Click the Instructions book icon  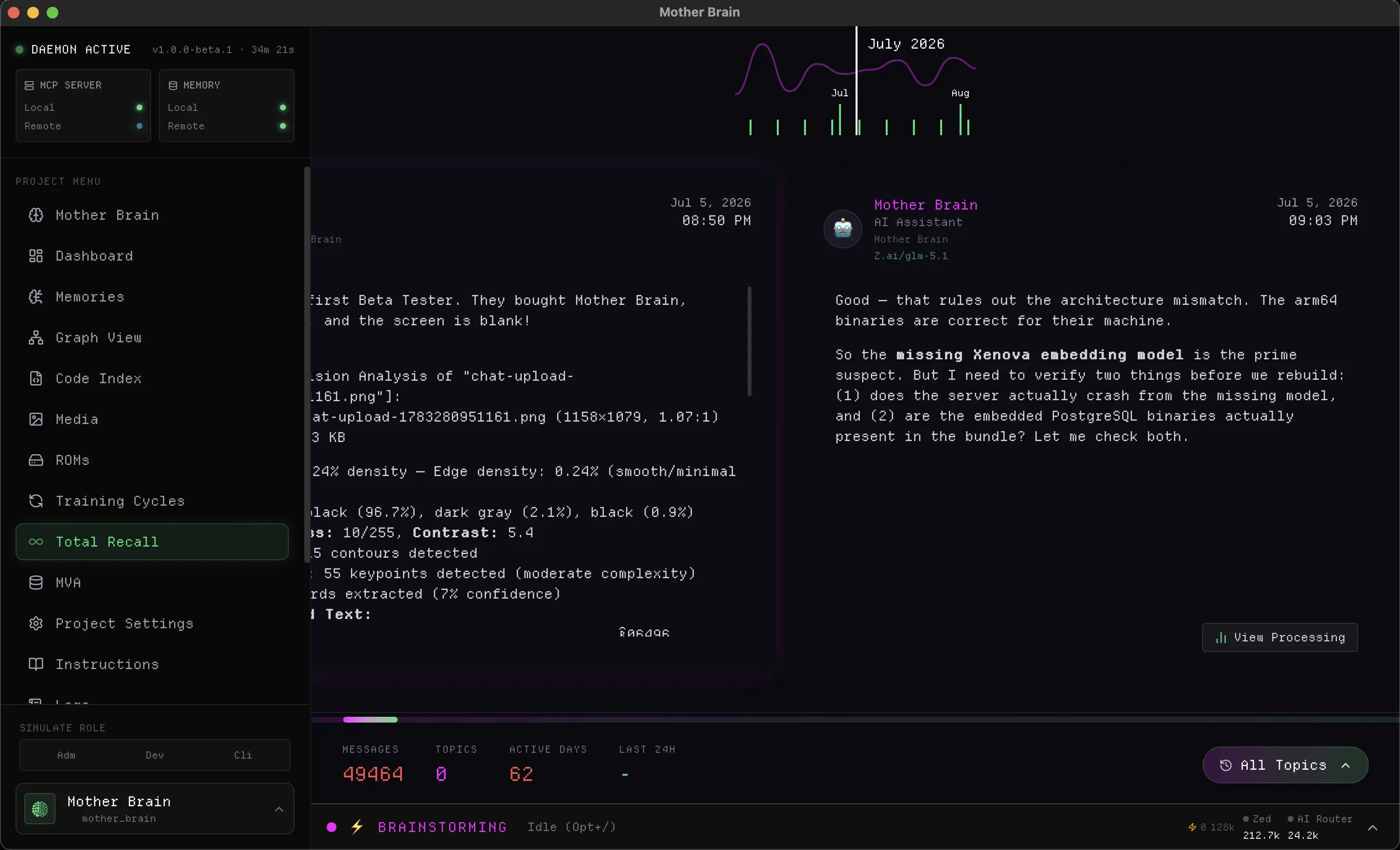(36, 665)
